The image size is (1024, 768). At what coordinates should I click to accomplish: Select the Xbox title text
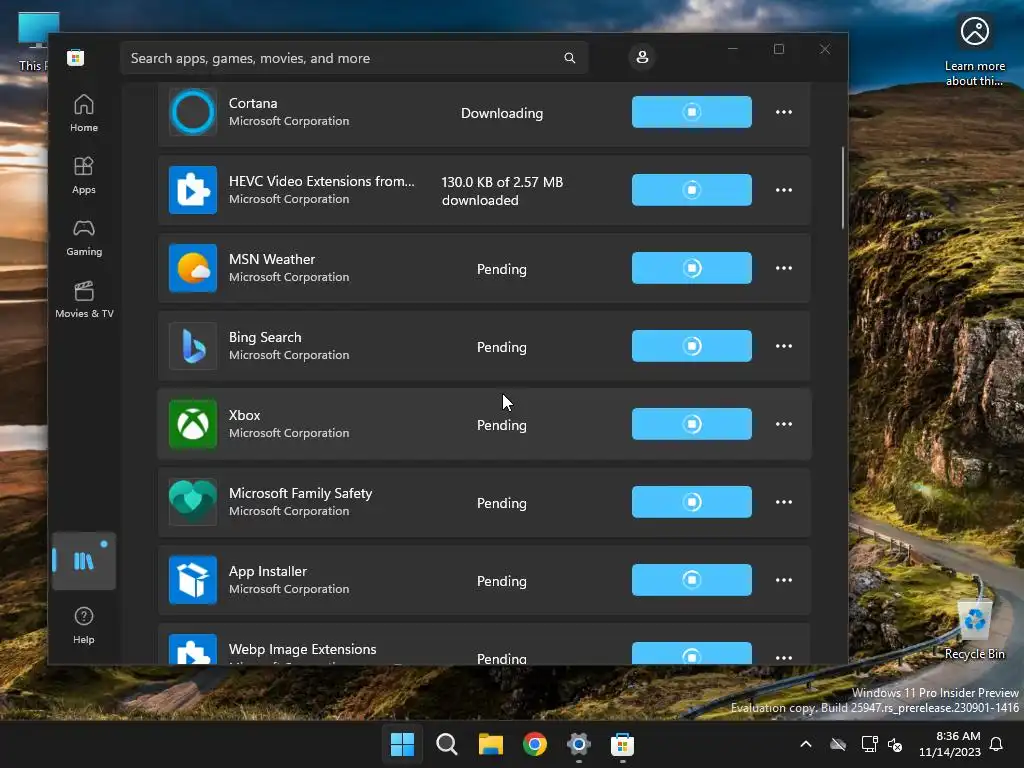244,415
